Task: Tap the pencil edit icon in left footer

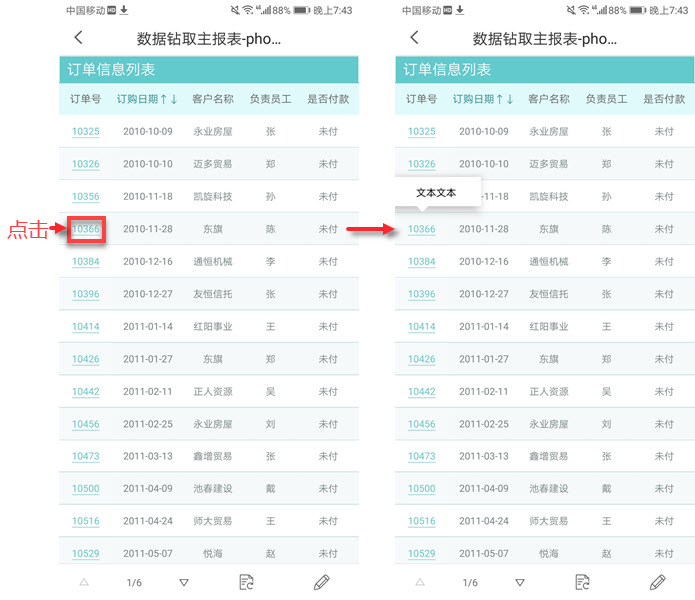Action: point(321,582)
